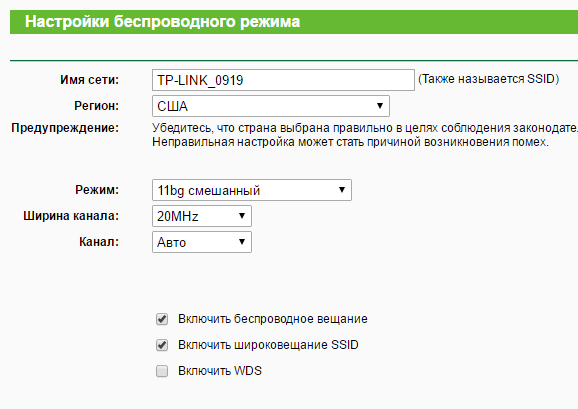Screen dimensions: 578x409
Task: Open the Регион dropdown showing США
Action: pos(271,106)
